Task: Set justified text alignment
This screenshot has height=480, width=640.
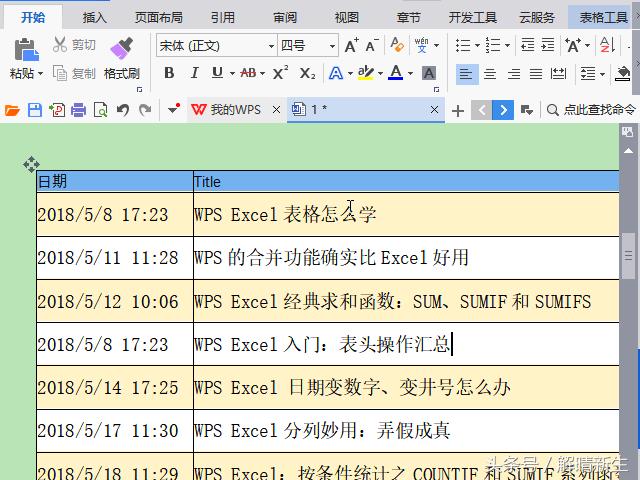Action: click(536, 74)
